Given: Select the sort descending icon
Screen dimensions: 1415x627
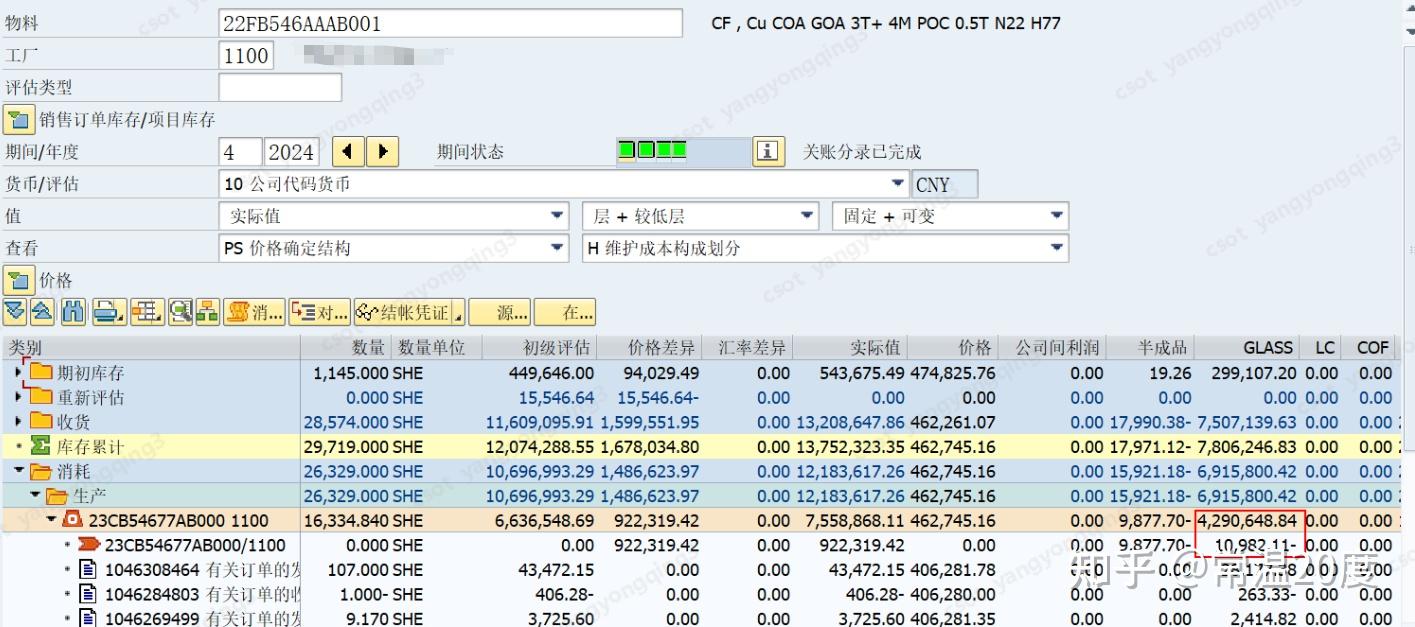Looking at the screenshot, I should pos(15,312).
